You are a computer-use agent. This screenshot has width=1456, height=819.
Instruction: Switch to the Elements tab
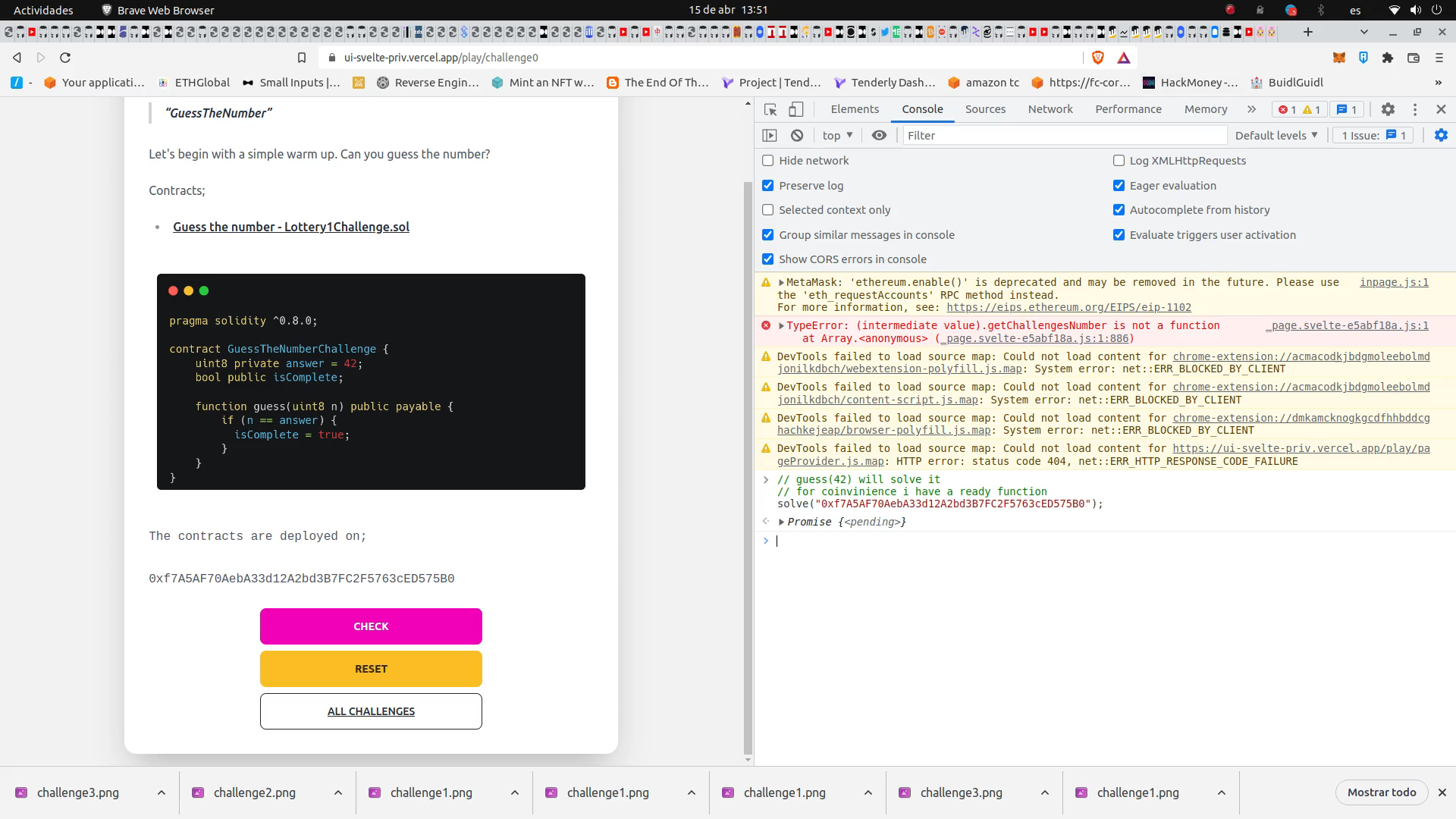tap(855, 109)
